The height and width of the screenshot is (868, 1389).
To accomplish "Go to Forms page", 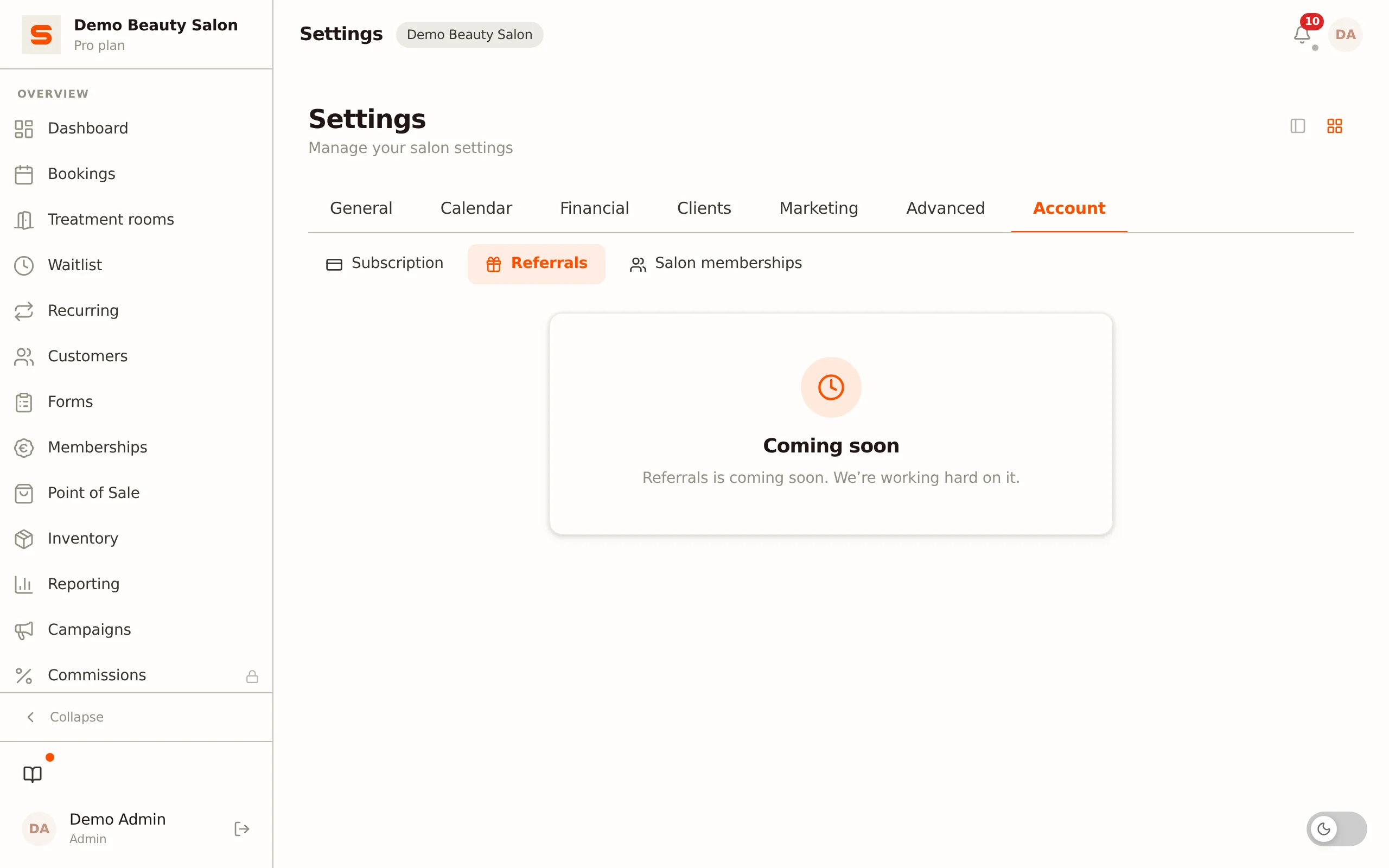I will click(70, 402).
